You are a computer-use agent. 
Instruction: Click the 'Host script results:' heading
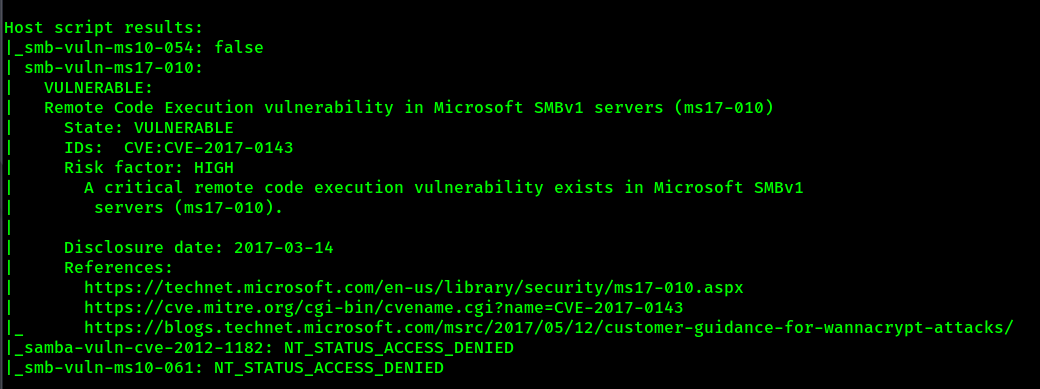(103, 29)
